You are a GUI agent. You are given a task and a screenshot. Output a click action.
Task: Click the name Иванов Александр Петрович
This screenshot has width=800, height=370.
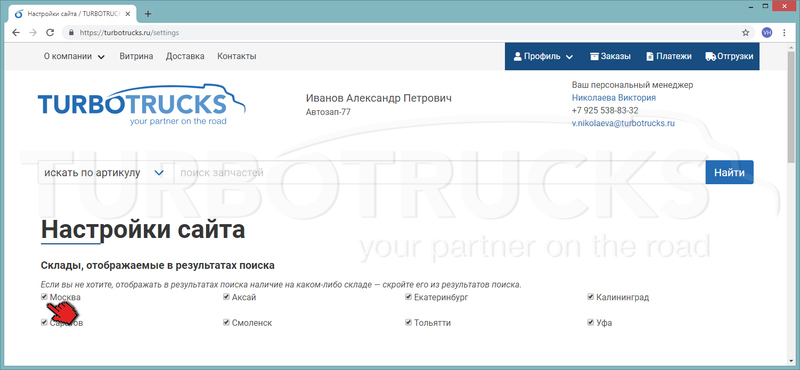[x=379, y=98]
